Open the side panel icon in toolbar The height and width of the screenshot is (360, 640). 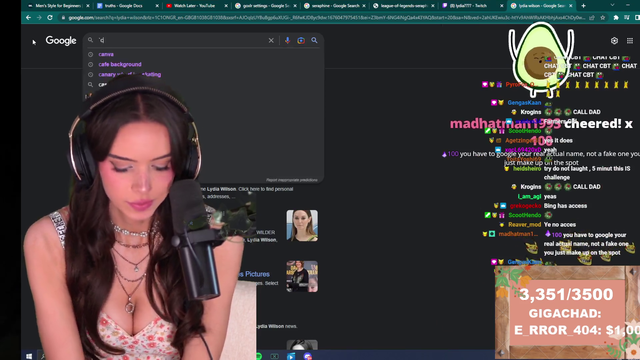pos(637,18)
